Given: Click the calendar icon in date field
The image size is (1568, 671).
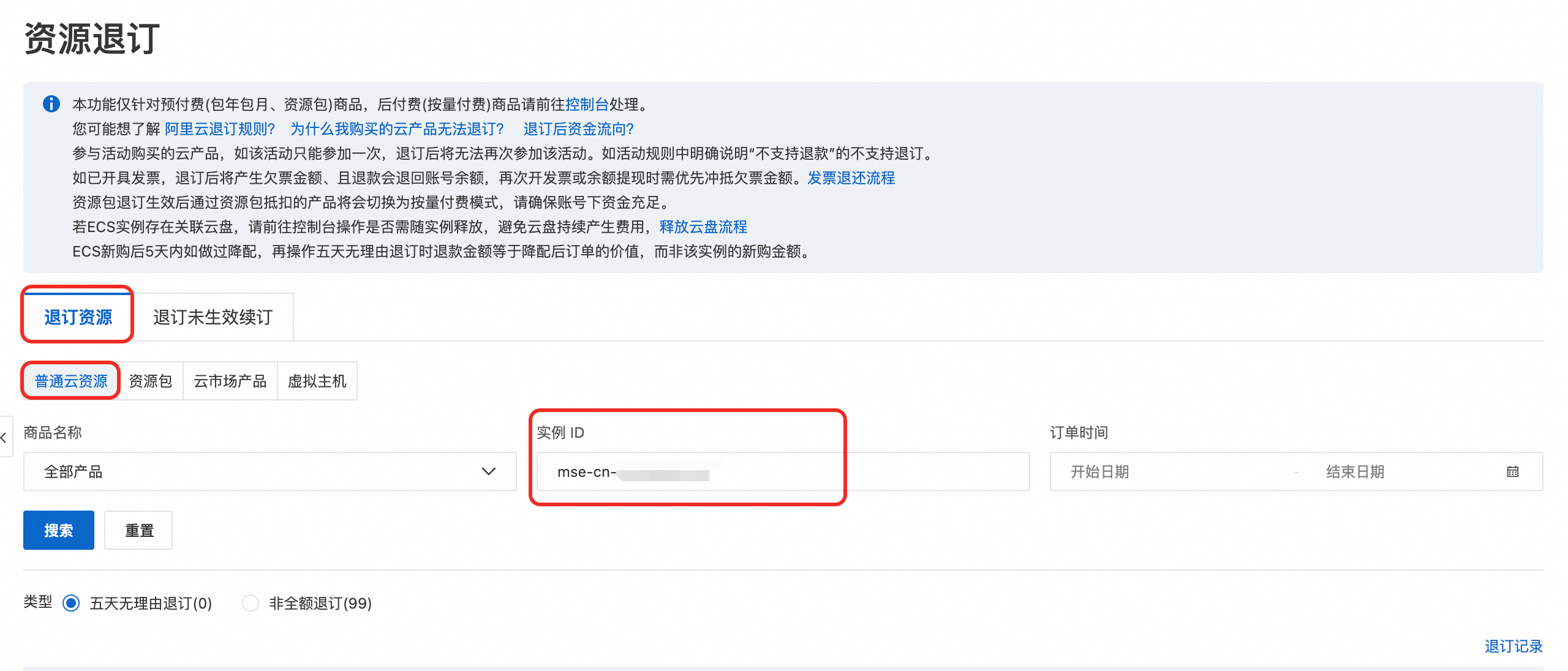Looking at the screenshot, I should 1512,471.
